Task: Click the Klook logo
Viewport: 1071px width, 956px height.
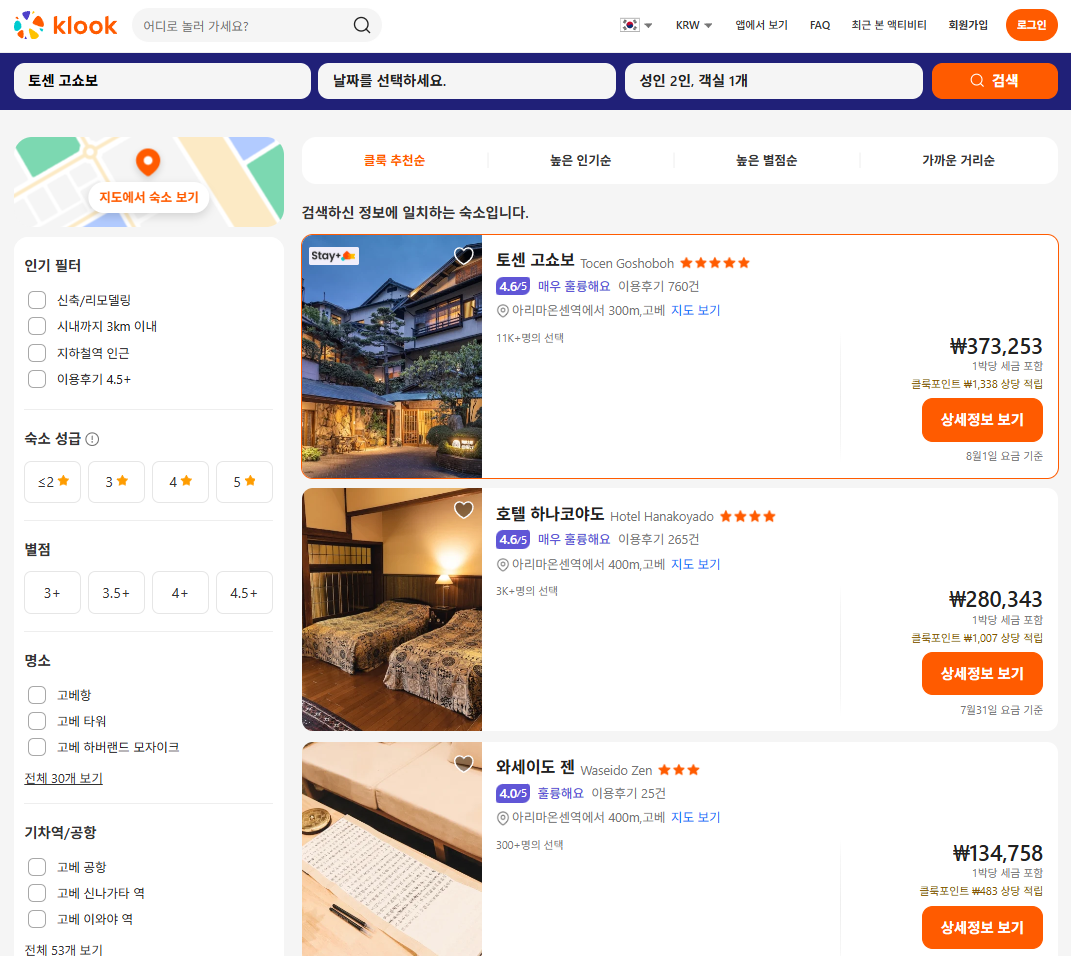Action: pos(66,25)
